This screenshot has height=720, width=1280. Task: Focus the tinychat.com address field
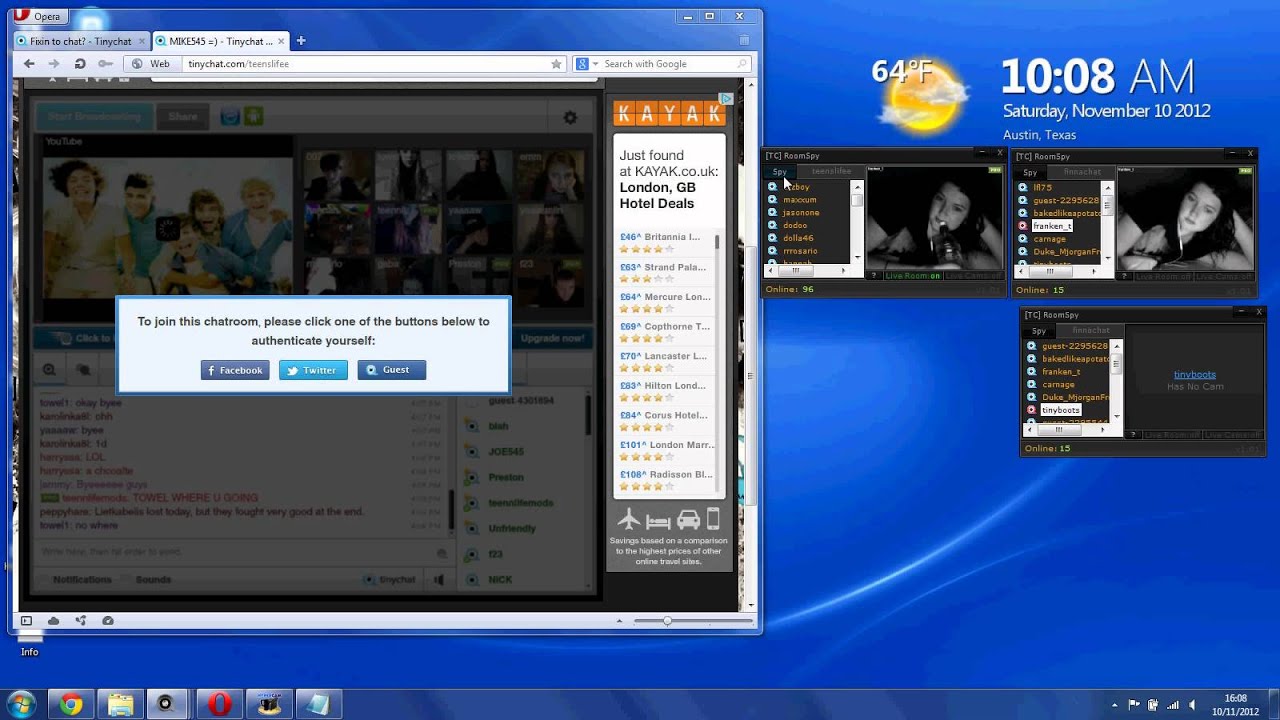pyautogui.click(x=365, y=64)
